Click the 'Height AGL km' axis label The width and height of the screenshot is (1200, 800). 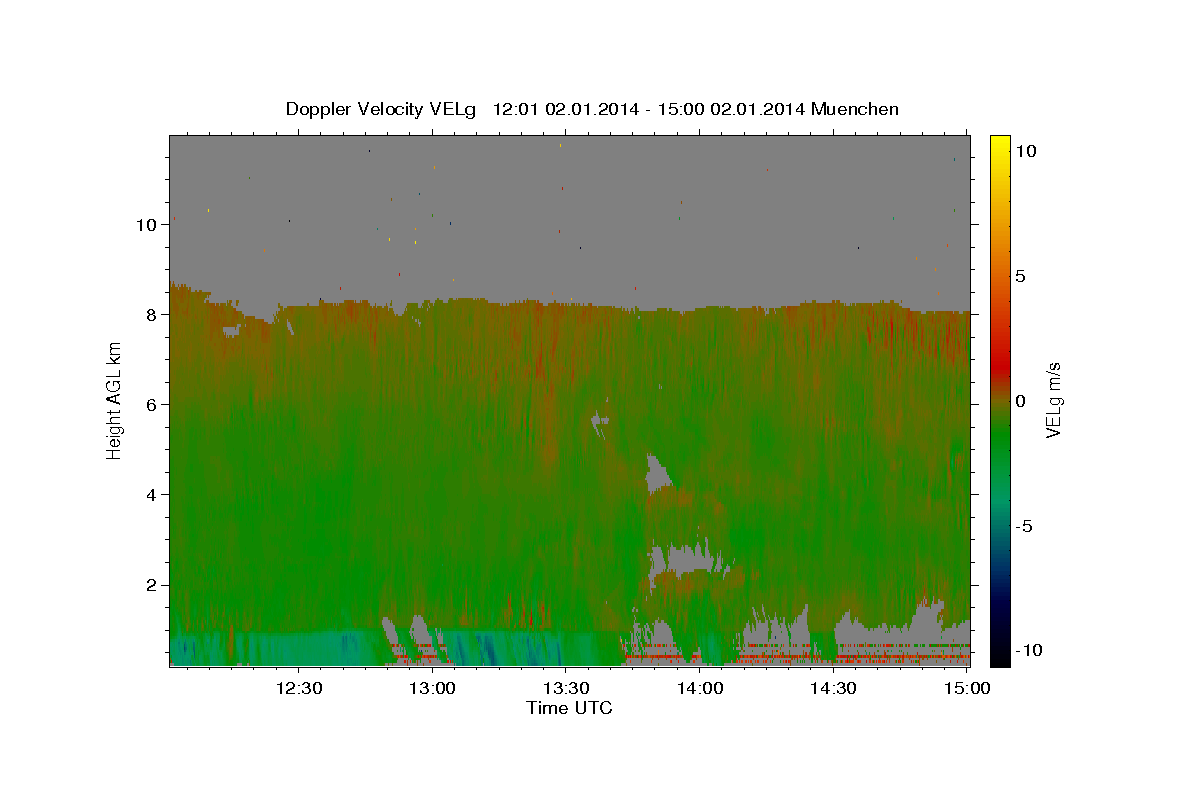click(x=114, y=400)
